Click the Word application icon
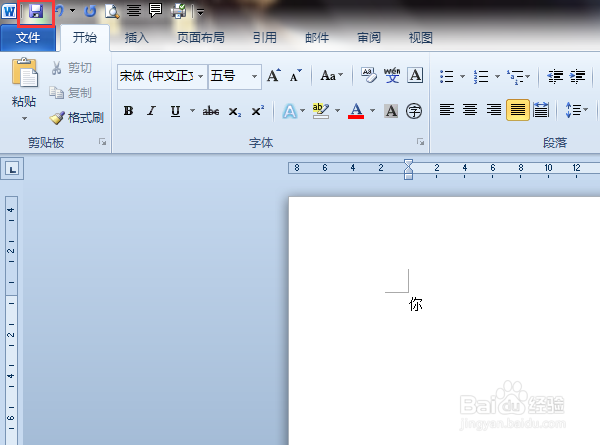Image resolution: width=600 pixels, height=445 pixels. 9,11
